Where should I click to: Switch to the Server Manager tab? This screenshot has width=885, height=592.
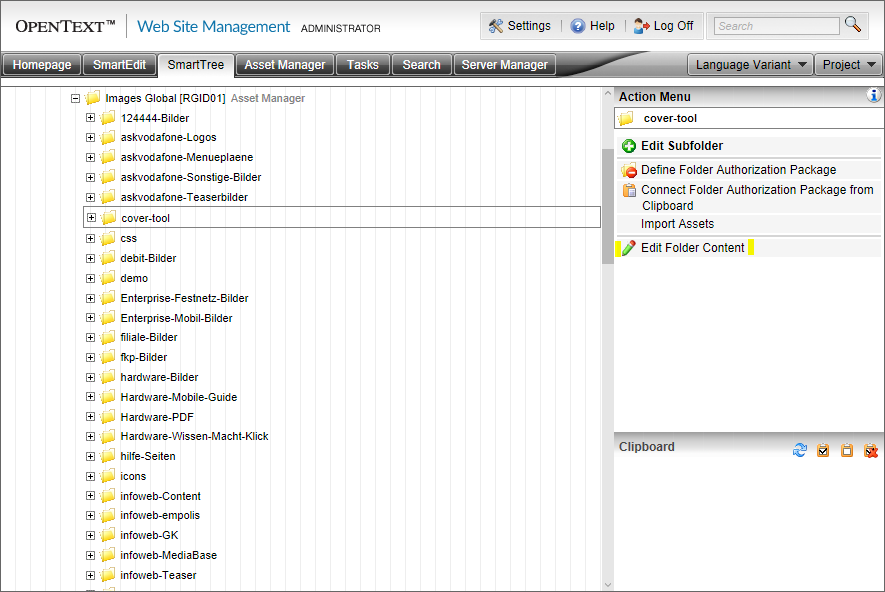pos(505,65)
